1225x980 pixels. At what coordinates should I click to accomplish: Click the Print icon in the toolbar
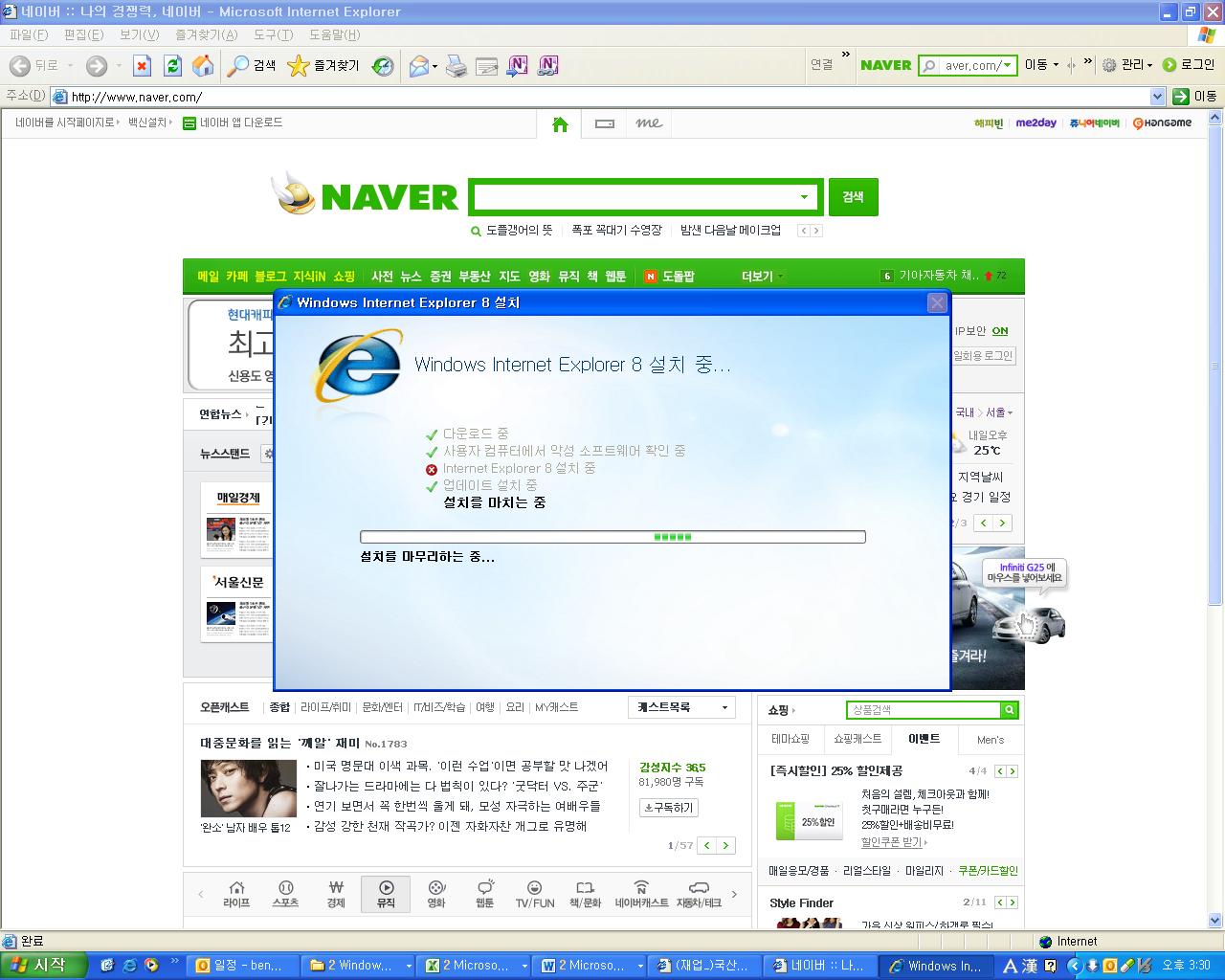[457, 65]
